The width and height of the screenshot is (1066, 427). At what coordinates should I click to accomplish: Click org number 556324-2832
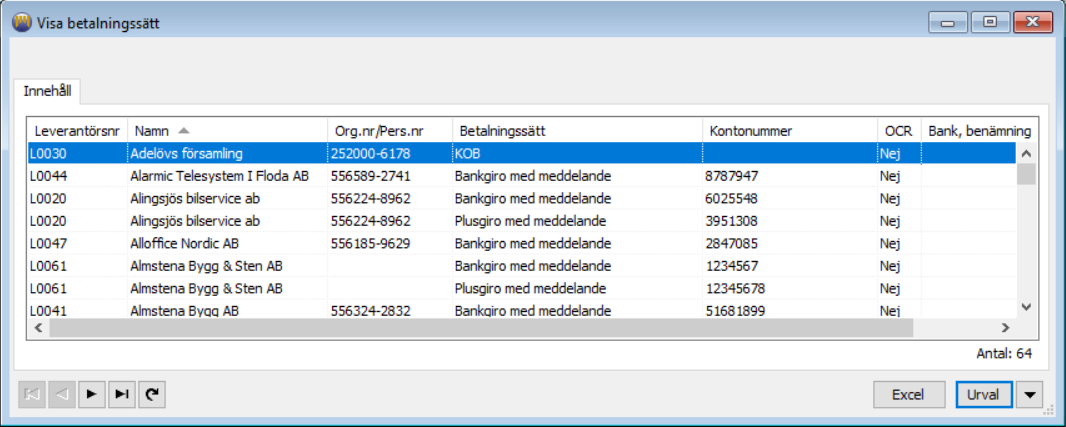[371, 311]
